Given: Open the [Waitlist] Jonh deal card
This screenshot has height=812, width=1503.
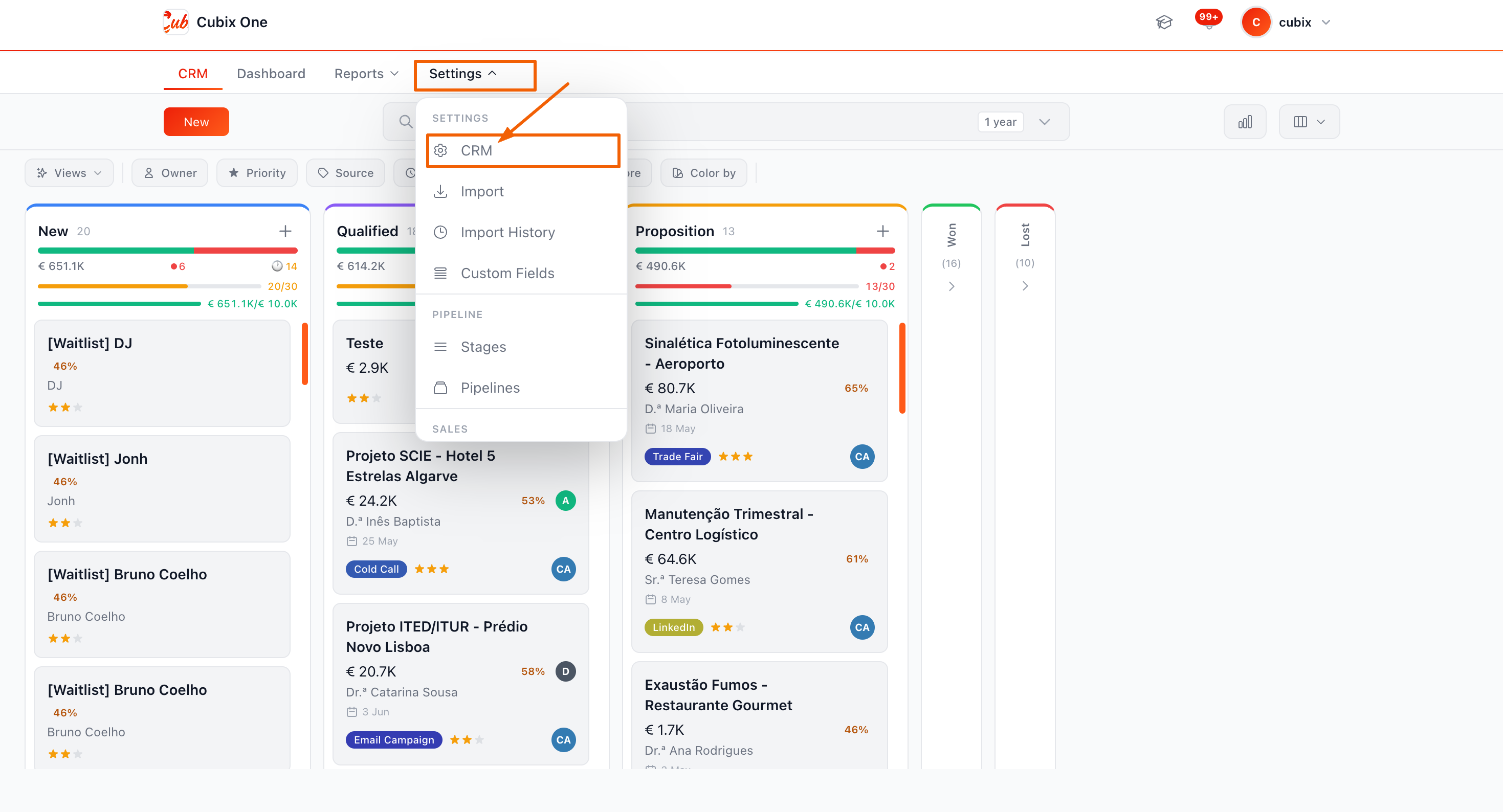Looking at the screenshot, I should pos(162,489).
